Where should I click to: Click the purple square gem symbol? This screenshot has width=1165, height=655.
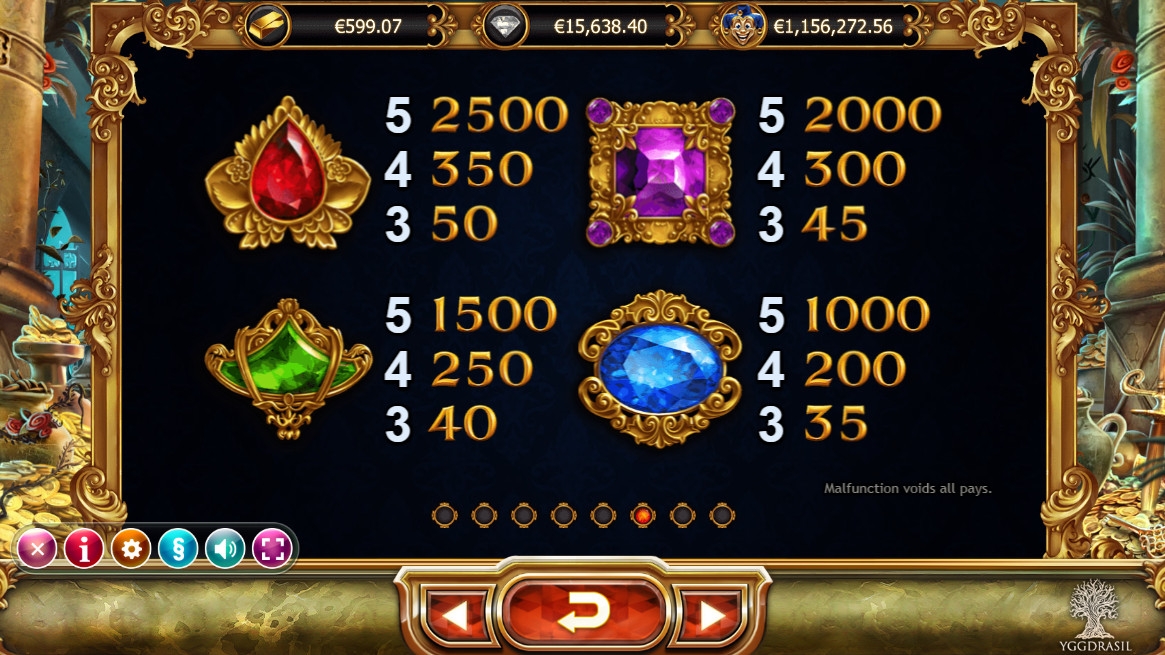661,172
